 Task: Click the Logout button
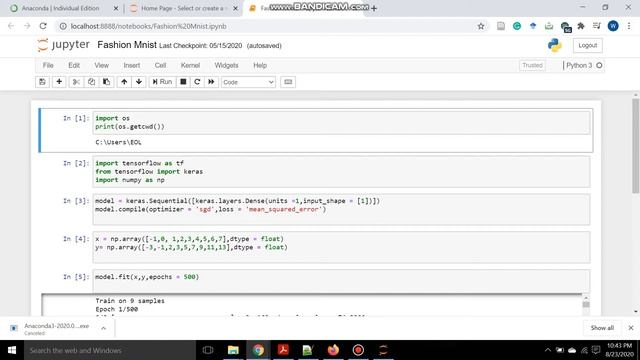coord(587,45)
